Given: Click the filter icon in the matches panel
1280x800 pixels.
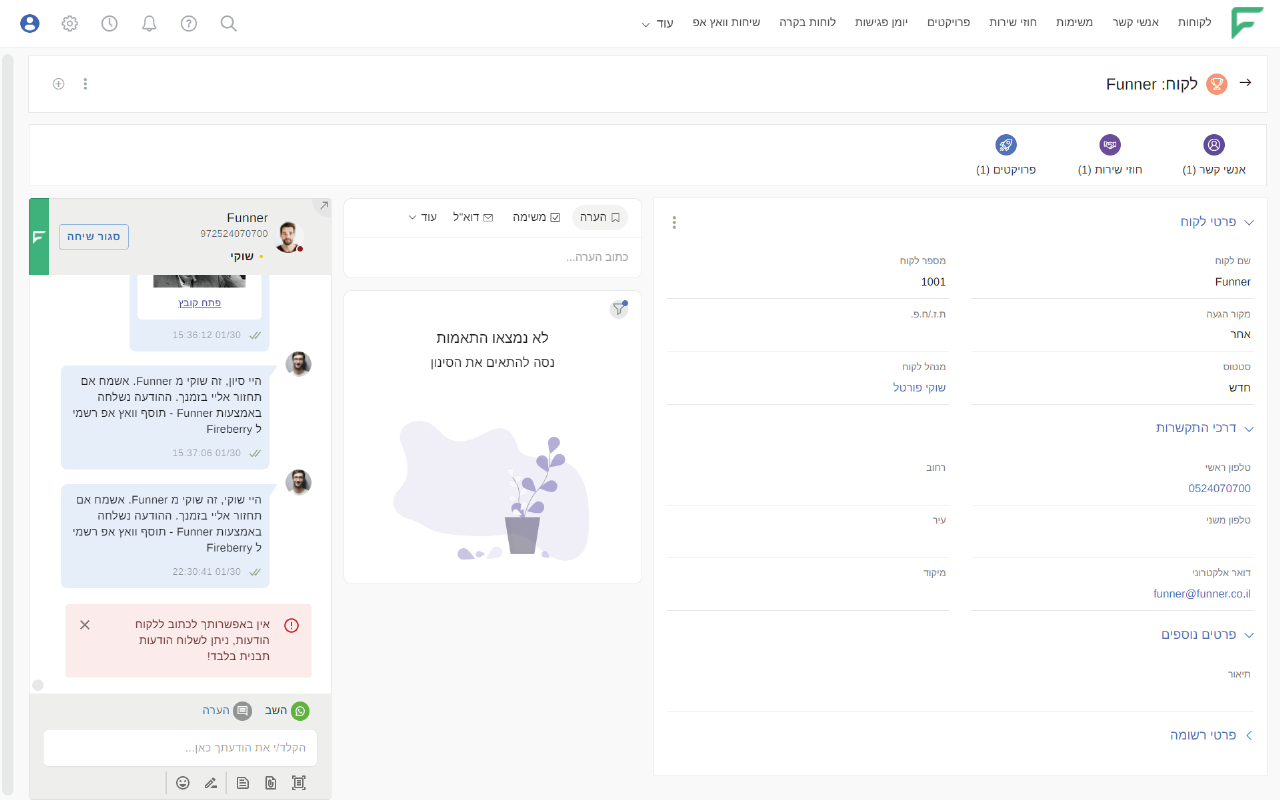Looking at the screenshot, I should [619, 309].
